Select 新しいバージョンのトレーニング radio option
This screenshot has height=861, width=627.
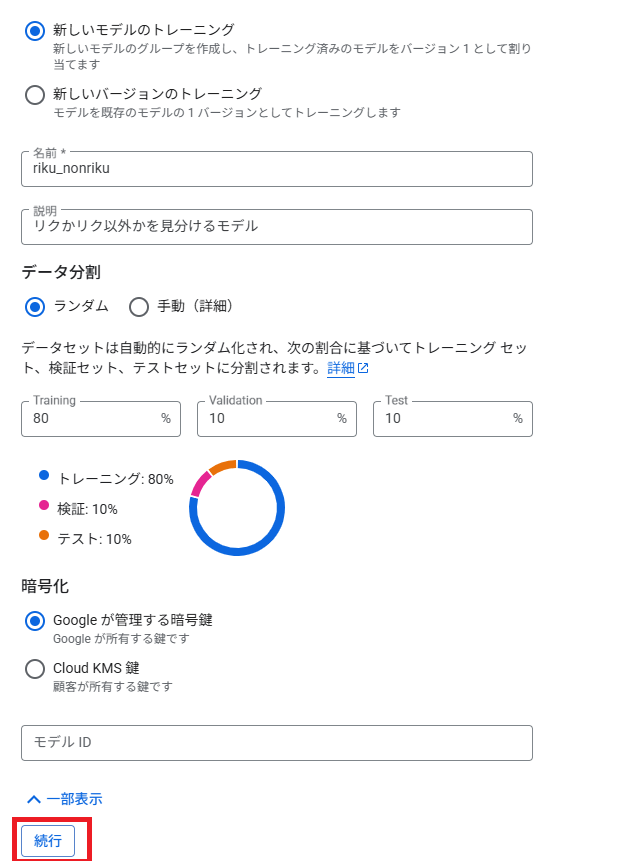[x=35, y=95]
